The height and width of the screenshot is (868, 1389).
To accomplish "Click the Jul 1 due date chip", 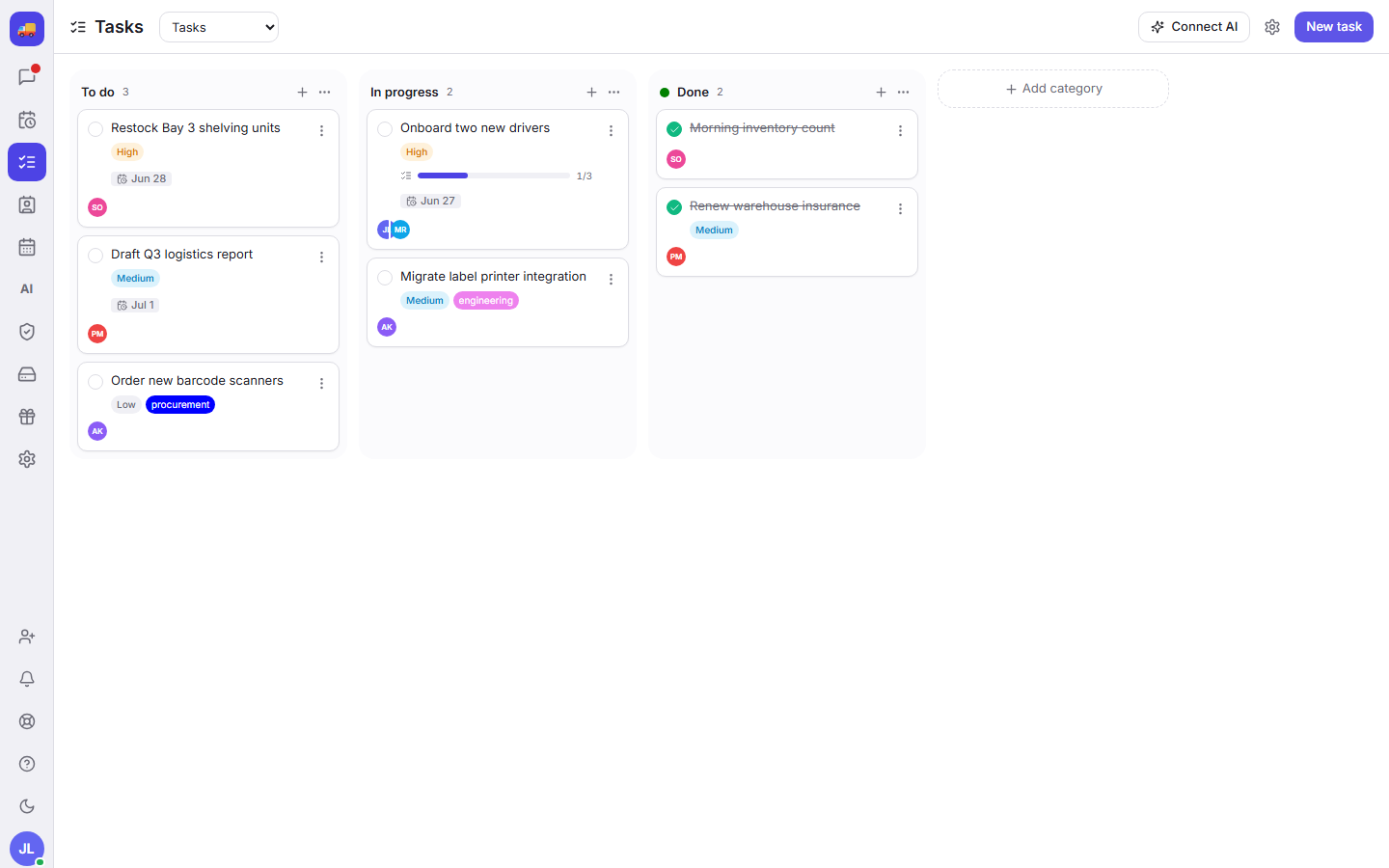I will coord(135,305).
